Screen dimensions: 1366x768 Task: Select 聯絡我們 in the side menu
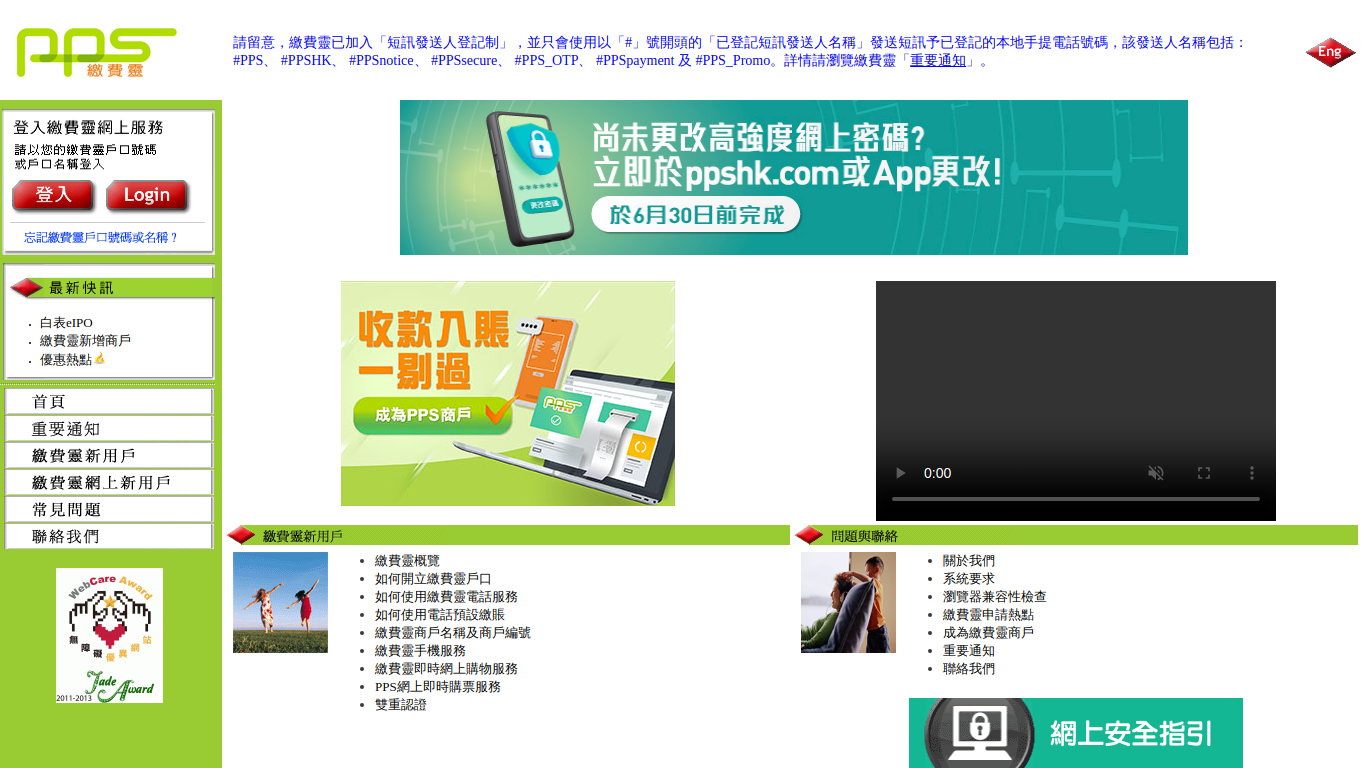coord(109,536)
